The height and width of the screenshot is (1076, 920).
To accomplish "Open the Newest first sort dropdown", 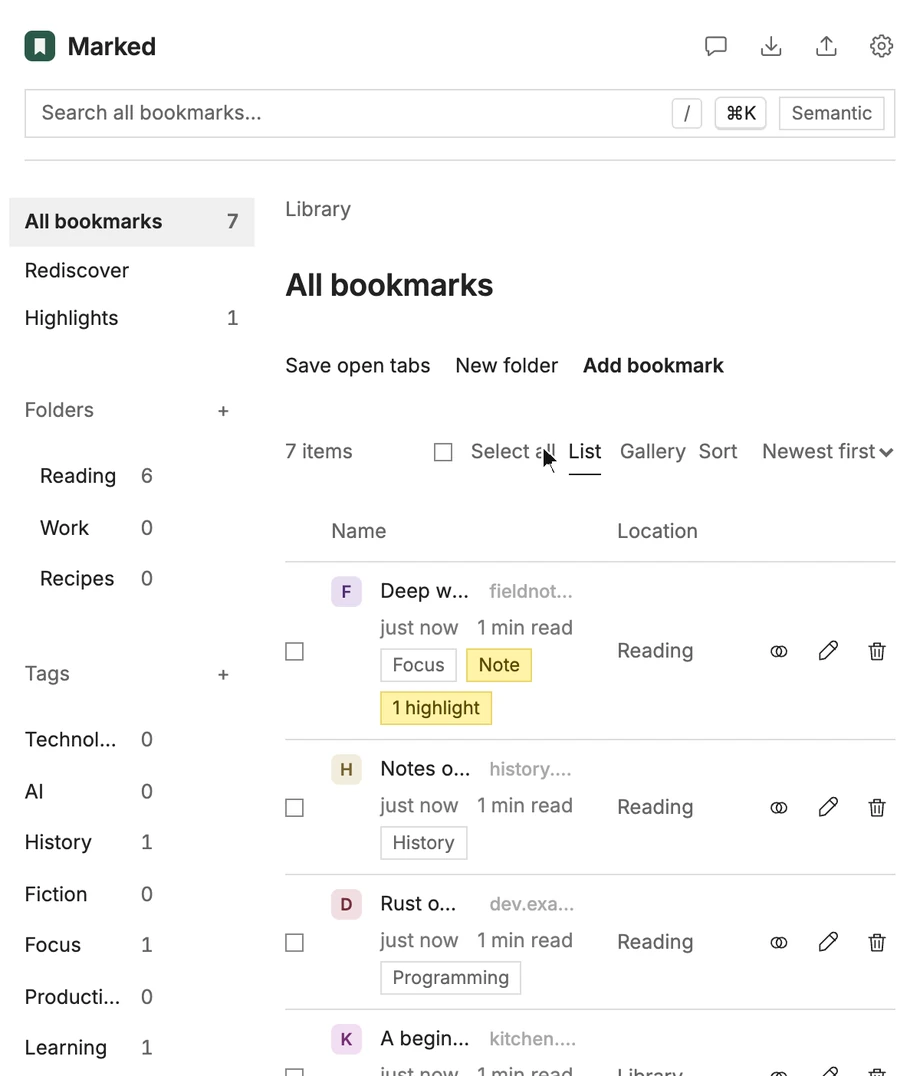I will 827,452.
